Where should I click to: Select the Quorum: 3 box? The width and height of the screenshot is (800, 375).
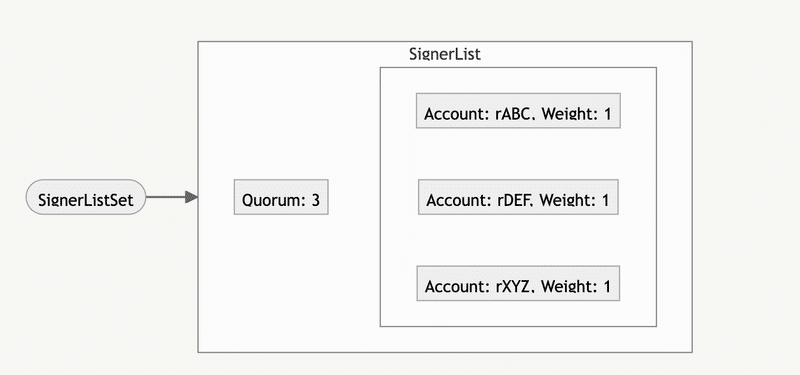tap(281, 197)
